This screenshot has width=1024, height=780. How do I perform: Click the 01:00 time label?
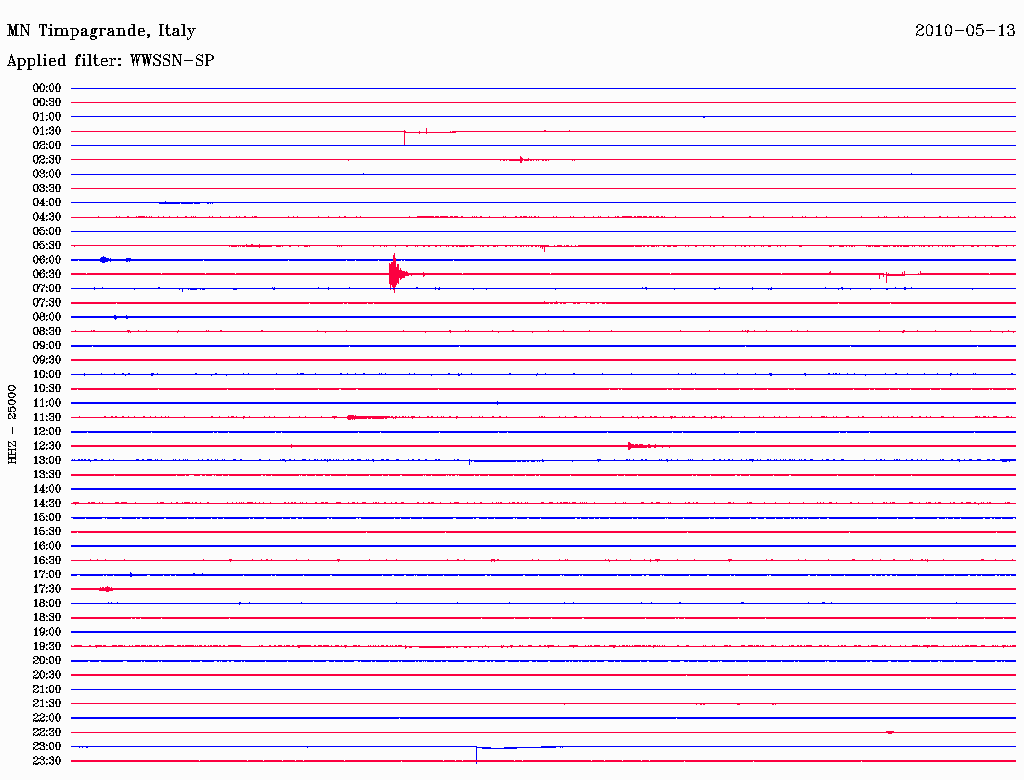(x=47, y=117)
